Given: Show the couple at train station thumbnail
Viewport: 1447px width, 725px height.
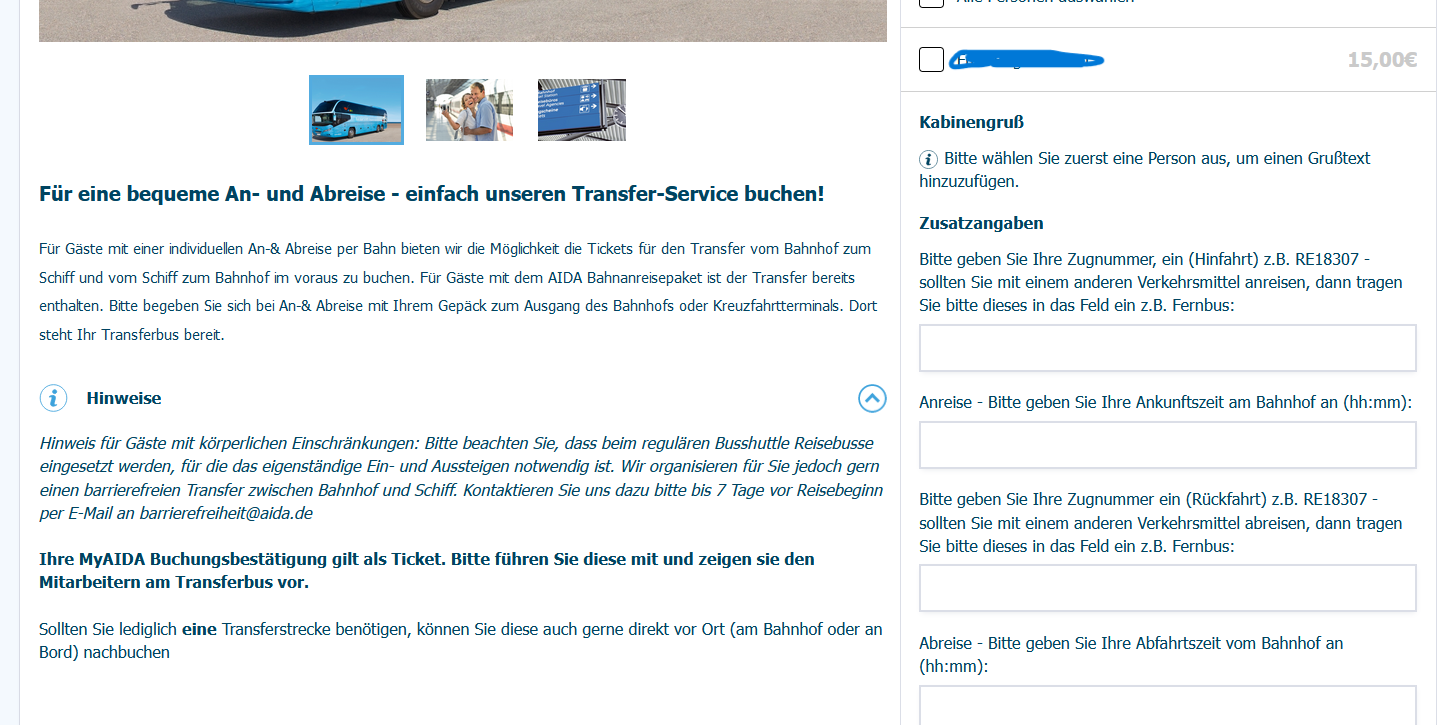Looking at the screenshot, I should click(x=469, y=110).
